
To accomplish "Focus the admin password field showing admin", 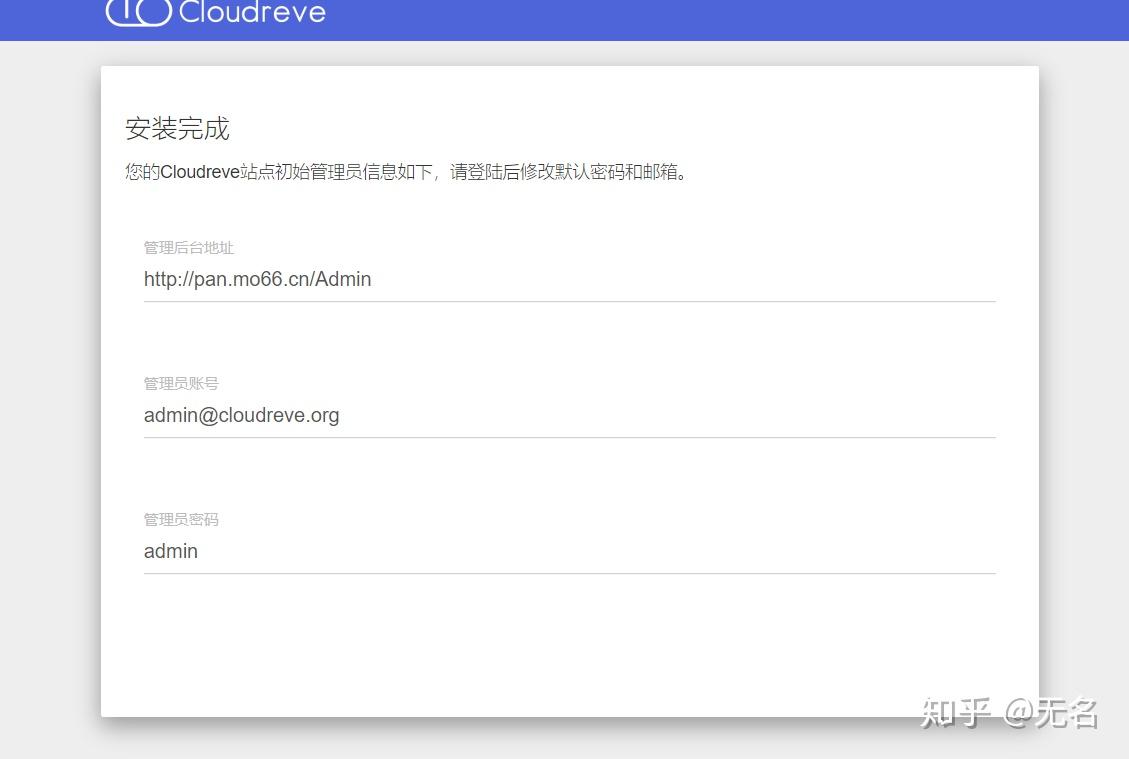I will click(570, 552).
